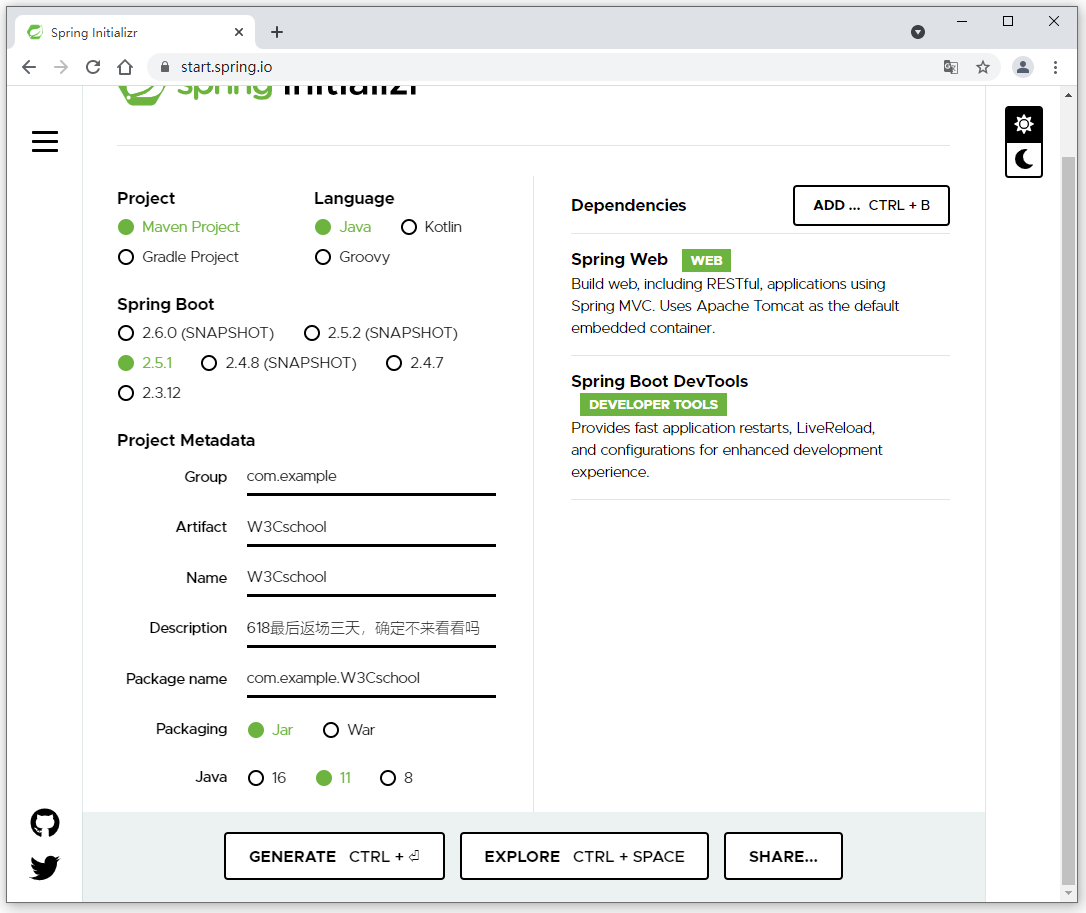
Task: Click the translate page icon
Action: tap(951, 67)
